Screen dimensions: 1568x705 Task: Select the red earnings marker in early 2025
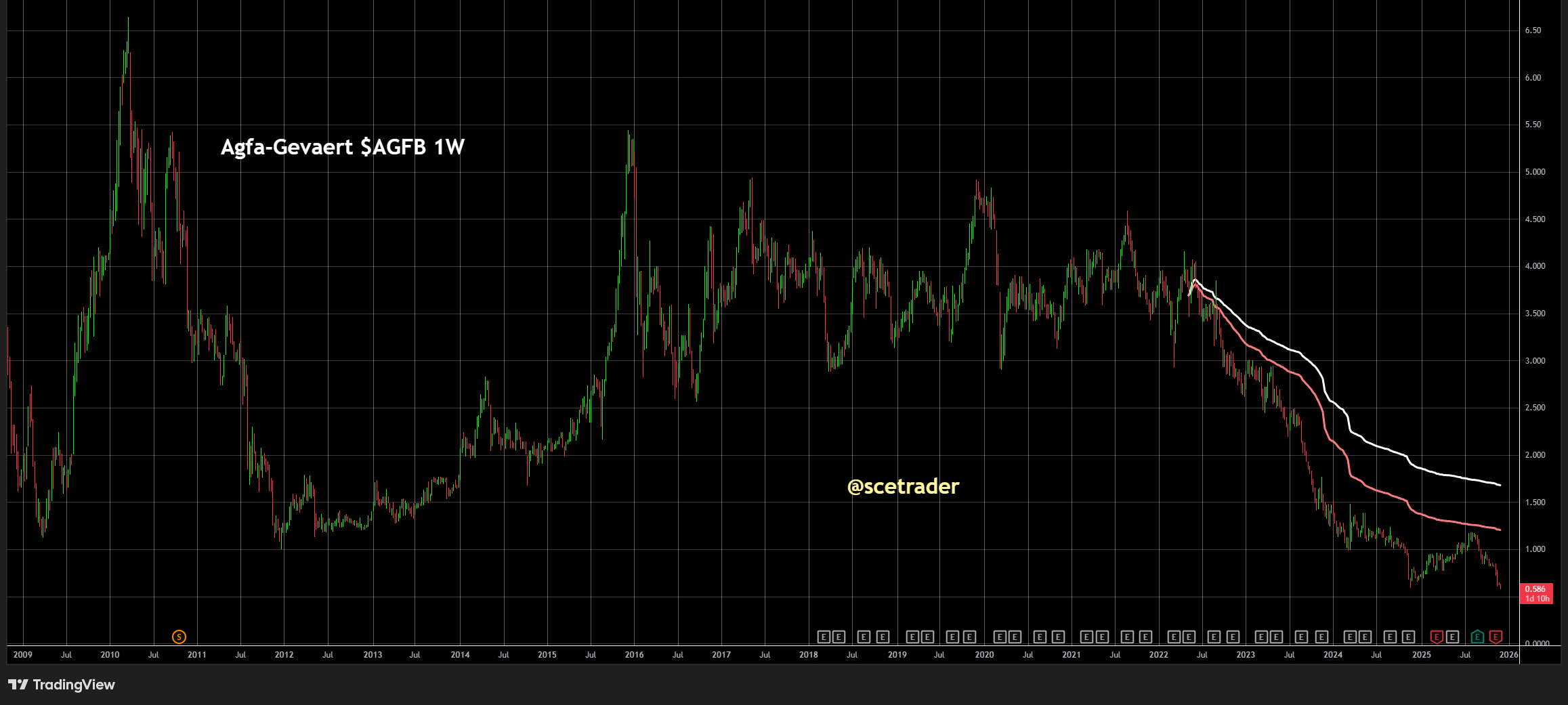click(x=1436, y=637)
